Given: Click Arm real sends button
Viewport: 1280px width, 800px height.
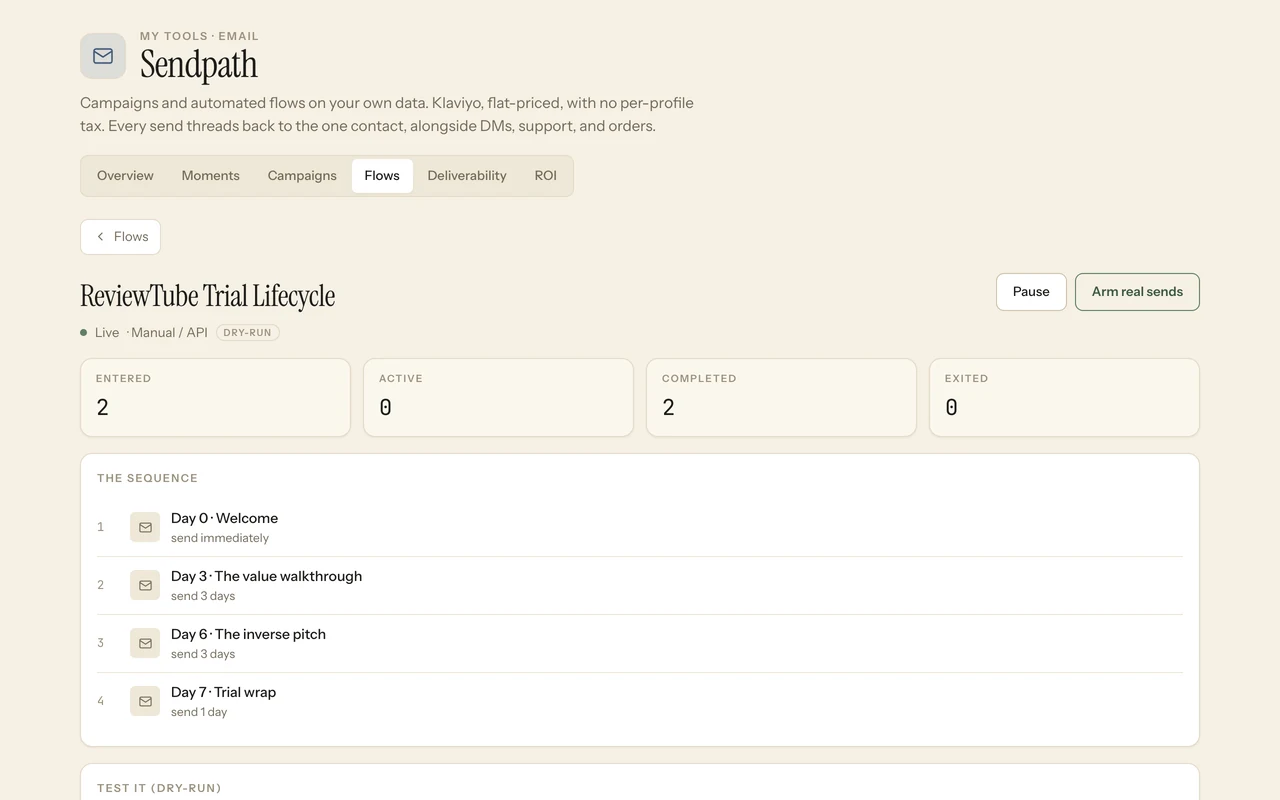Looking at the screenshot, I should 1137,292.
